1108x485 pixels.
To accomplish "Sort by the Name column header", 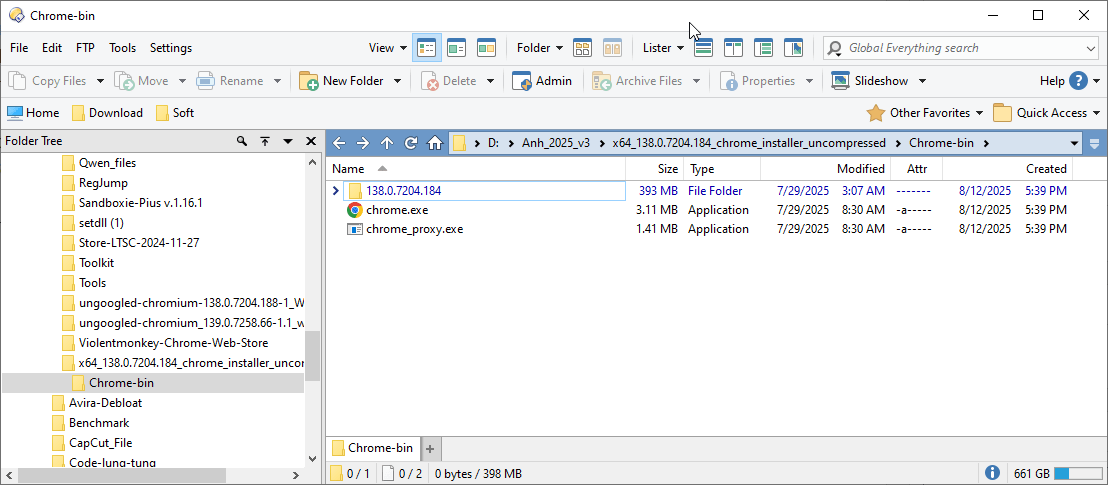I will coord(476,169).
